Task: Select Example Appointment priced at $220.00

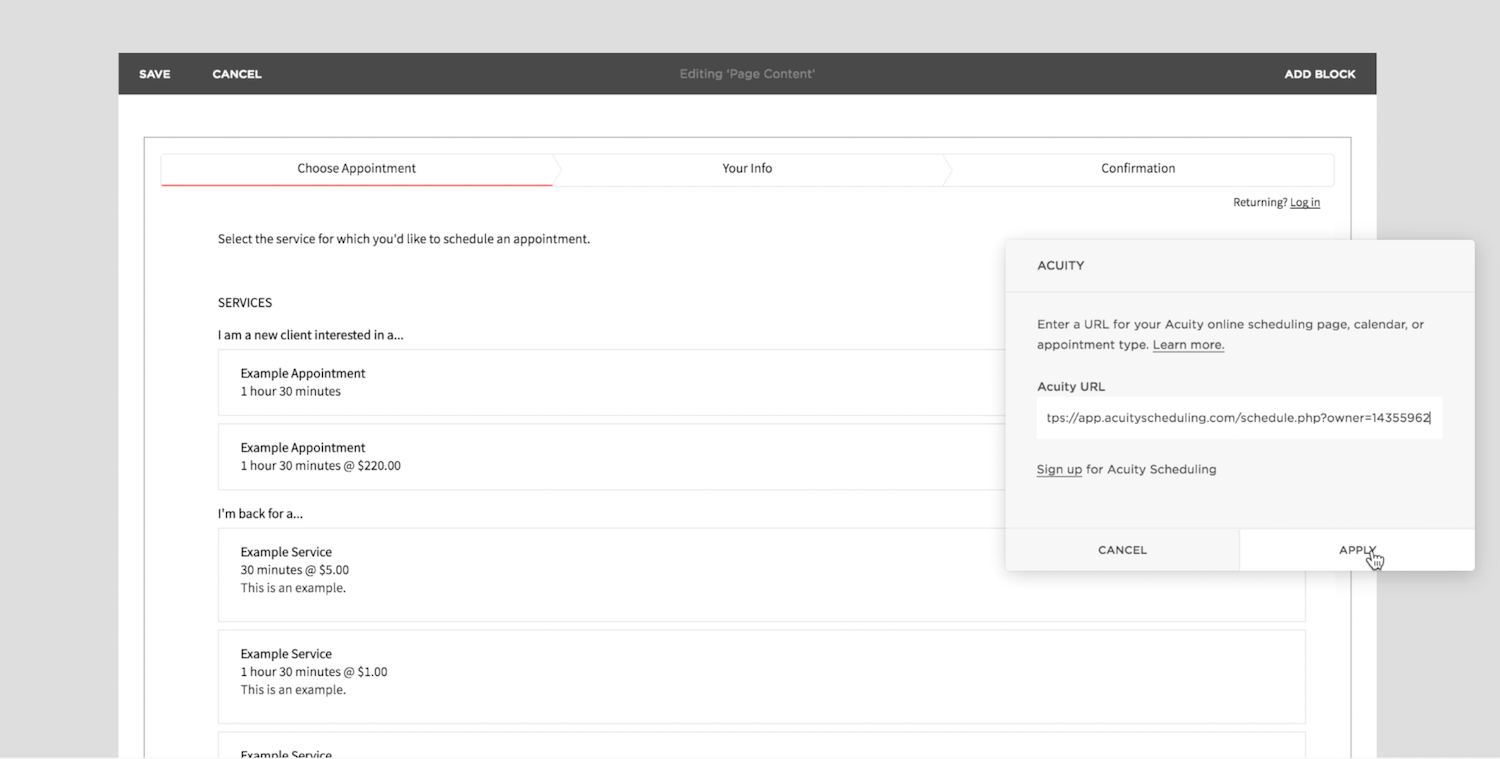Action: click(612, 457)
